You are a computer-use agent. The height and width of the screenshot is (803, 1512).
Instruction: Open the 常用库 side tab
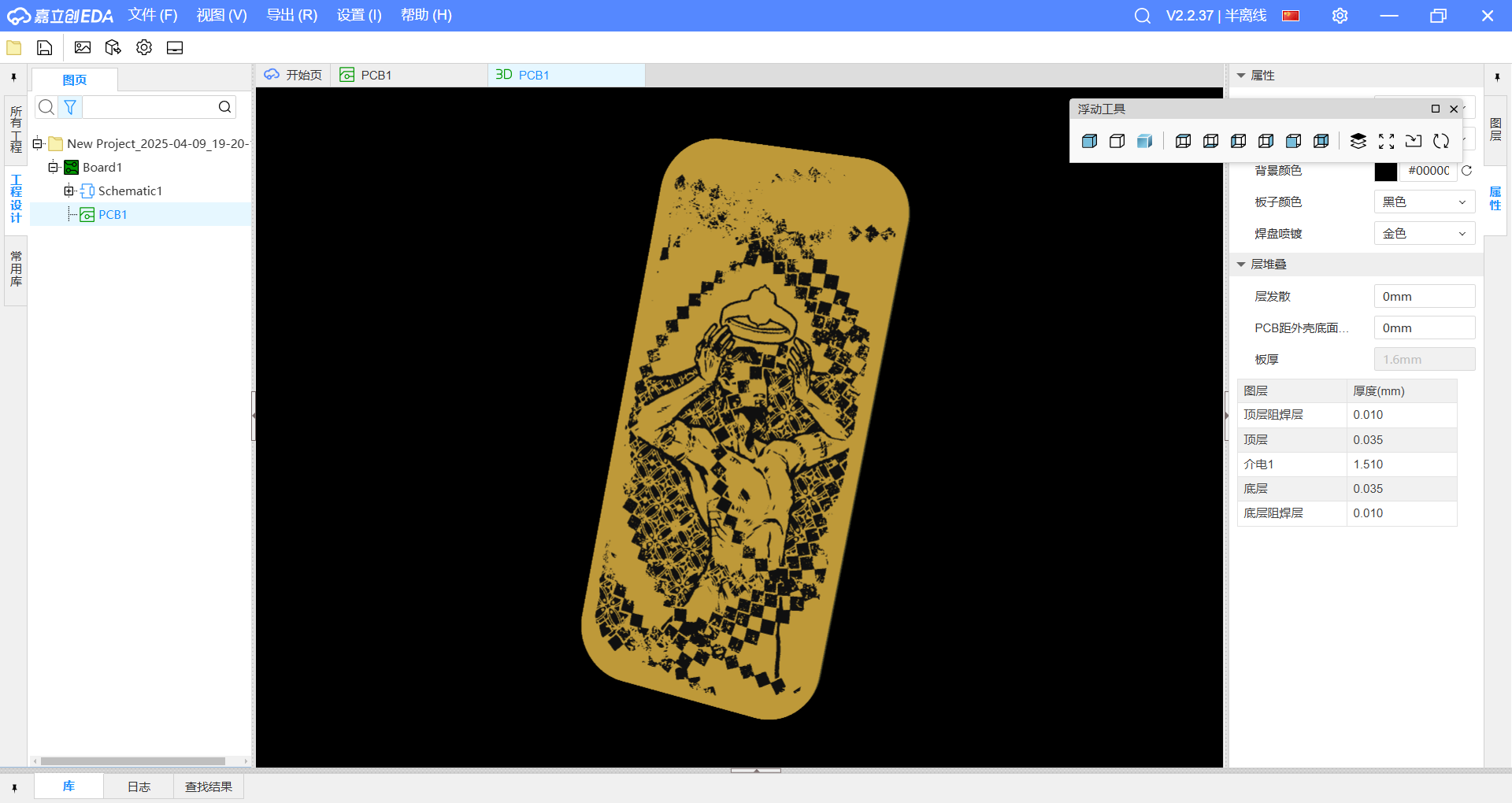tap(16, 269)
